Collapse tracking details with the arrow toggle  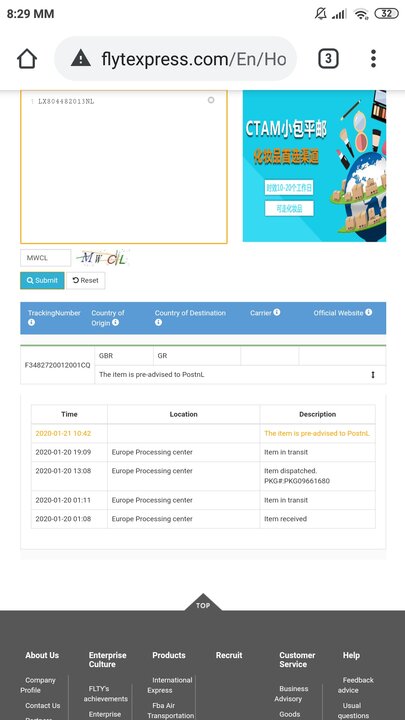[373, 375]
